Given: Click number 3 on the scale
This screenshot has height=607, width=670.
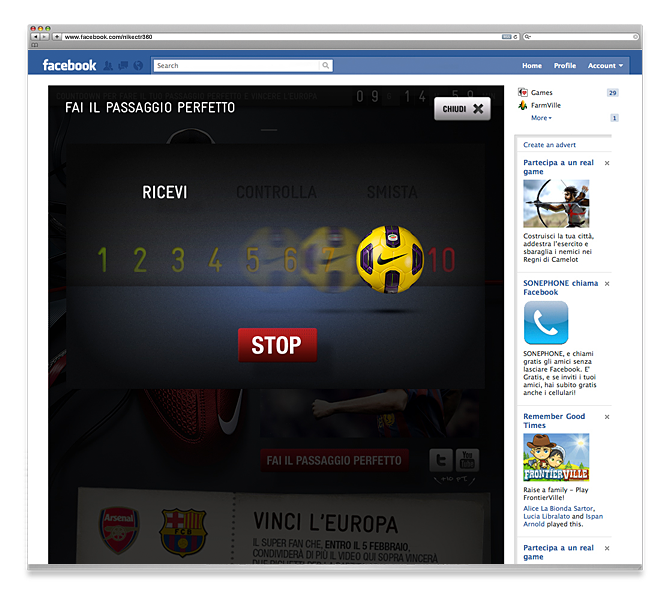Looking at the screenshot, I should pos(178,259).
